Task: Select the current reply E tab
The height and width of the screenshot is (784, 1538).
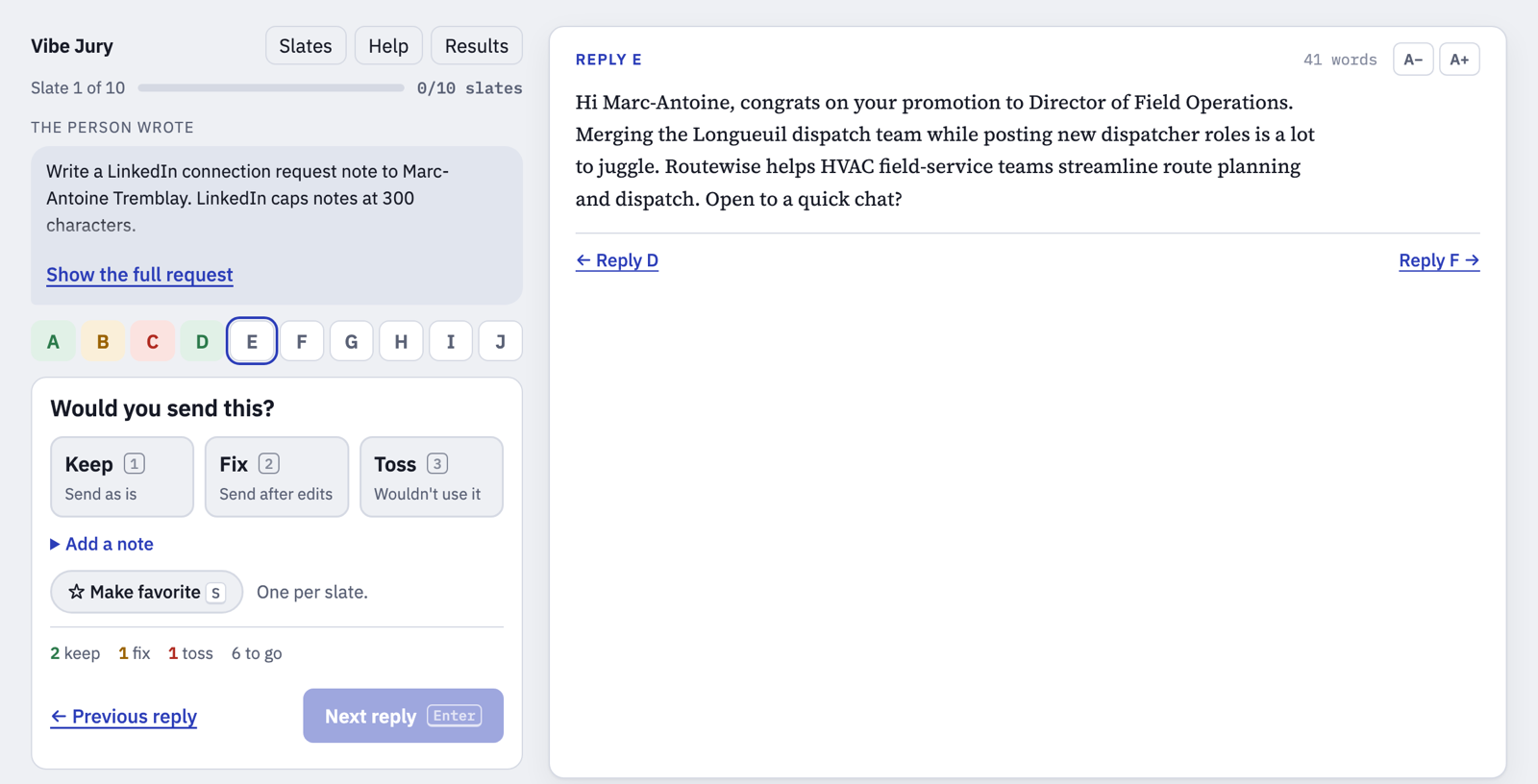Action: [252, 341]
